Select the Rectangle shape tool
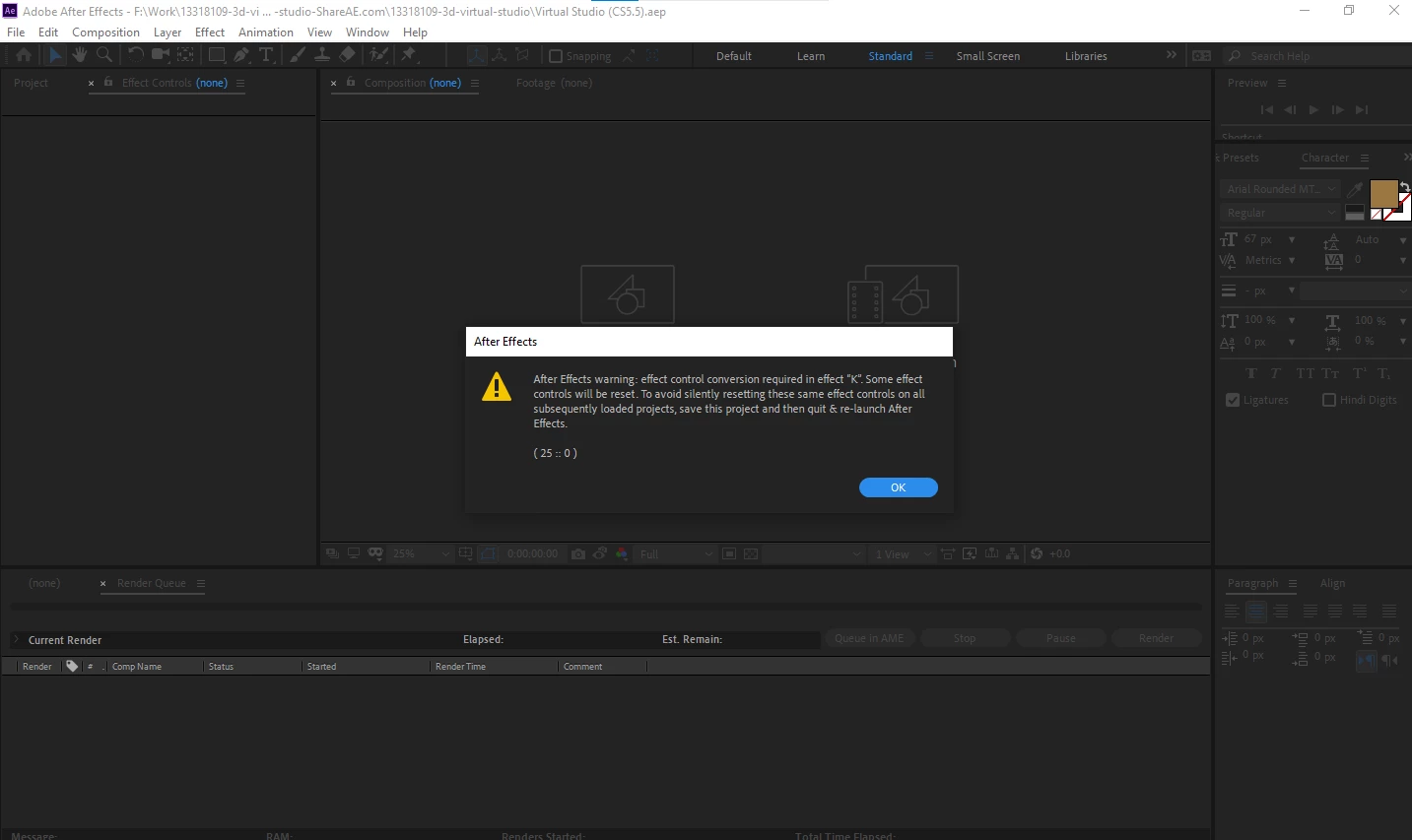The height and width of the screenshot is (840, 1412). coord(217,55)
